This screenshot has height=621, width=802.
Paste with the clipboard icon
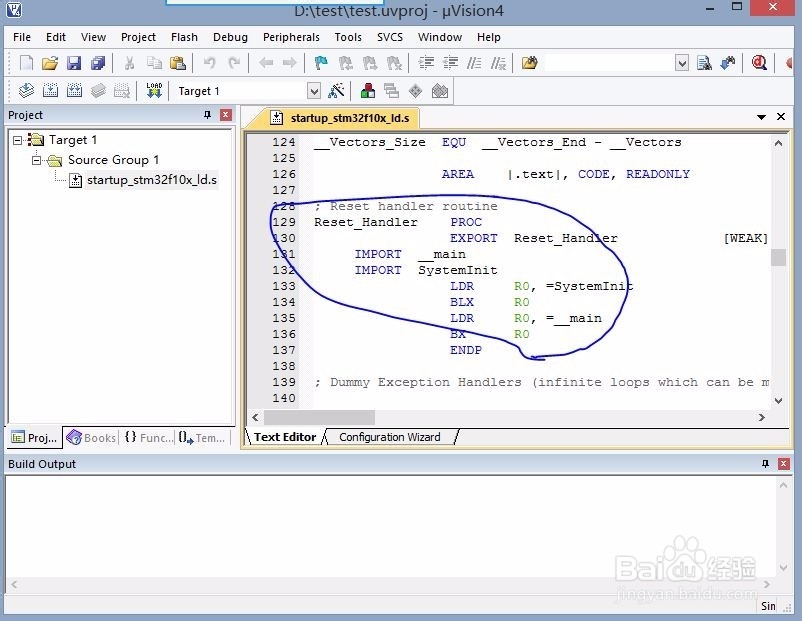tap(177, 63)
